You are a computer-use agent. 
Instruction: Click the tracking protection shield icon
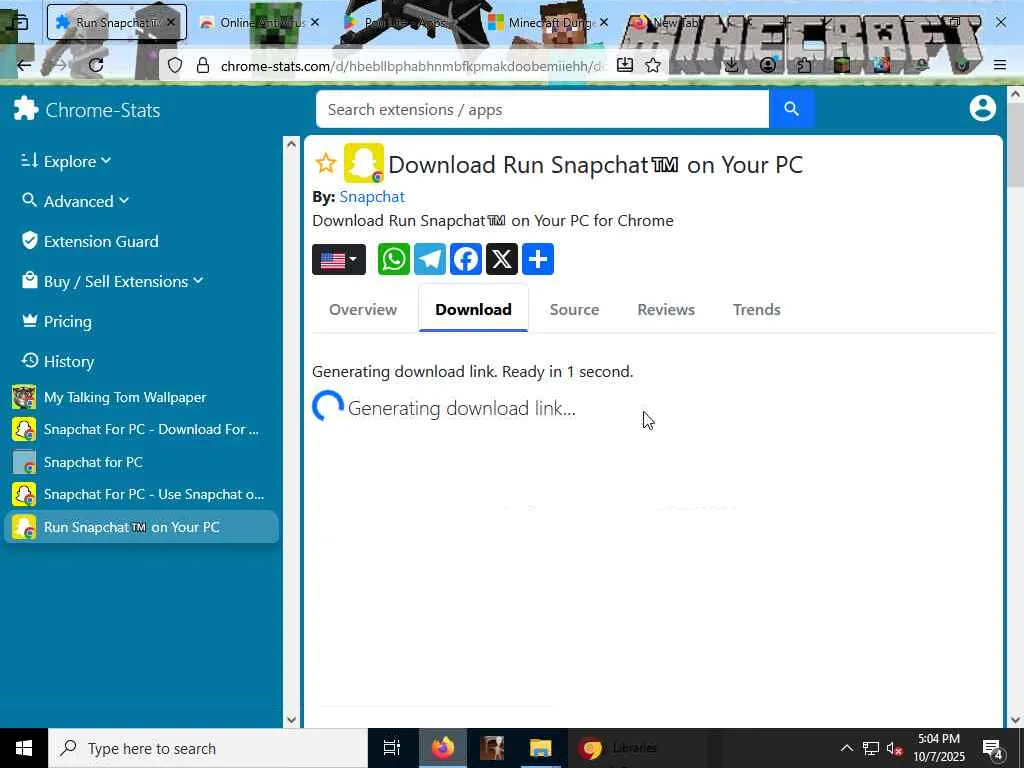(175, 65)
